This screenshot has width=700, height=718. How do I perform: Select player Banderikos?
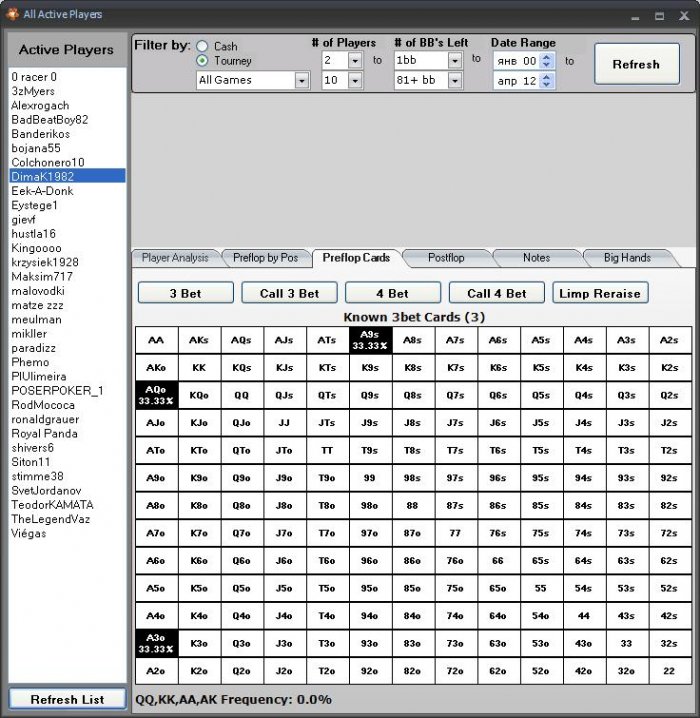67,134
